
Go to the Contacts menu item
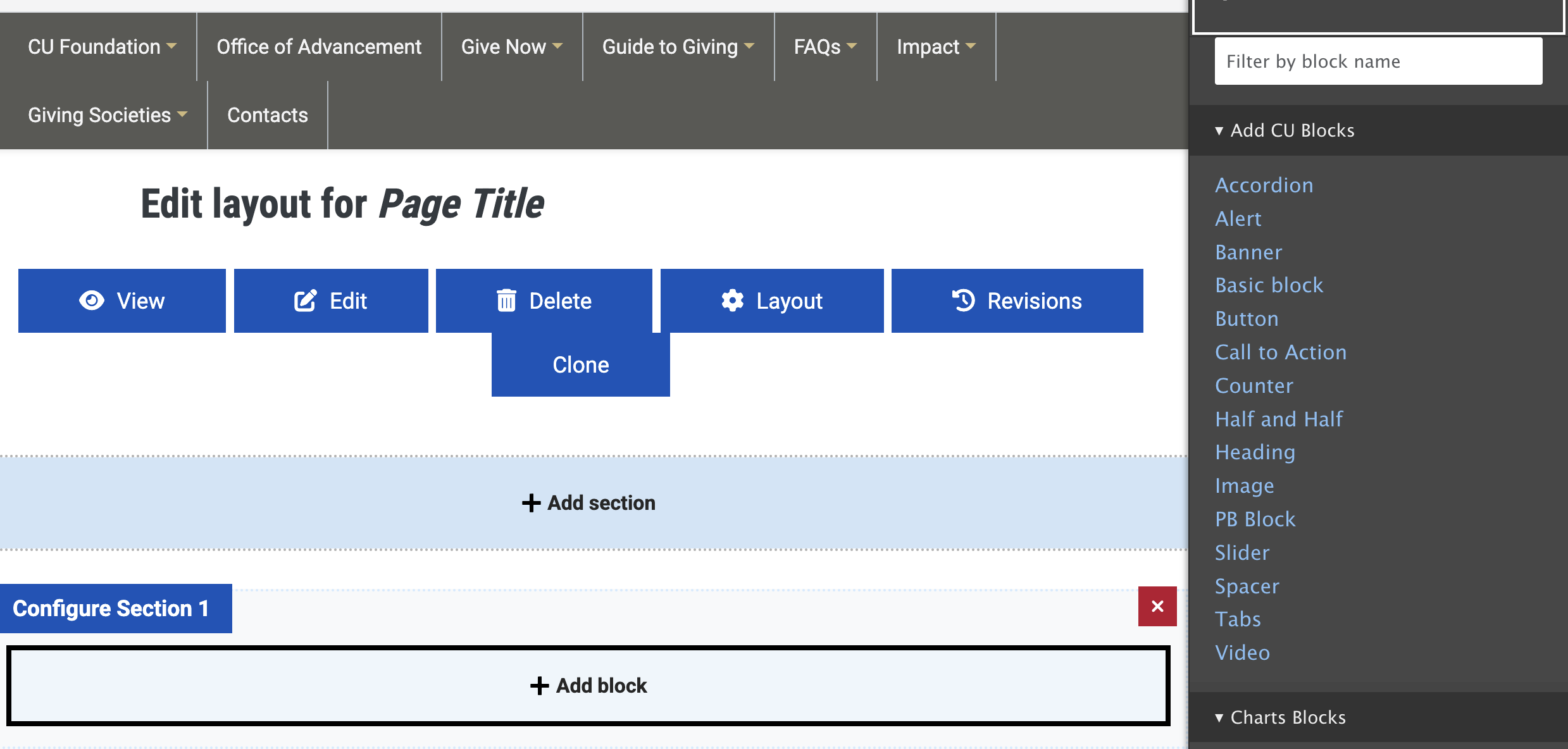[267, 115]
